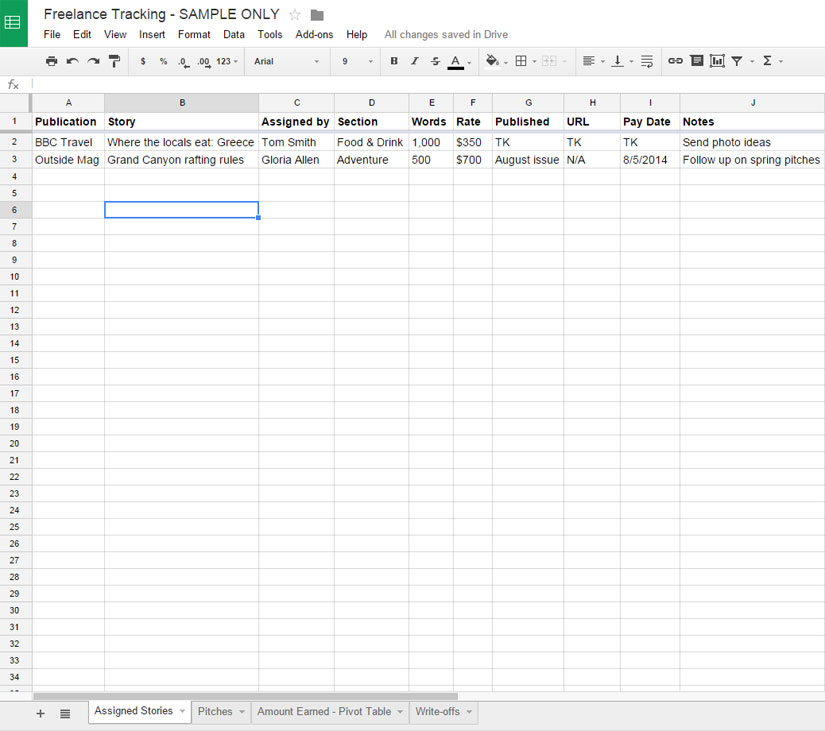Select the paint format tool
The image size is (825, 731).
coord(114,61)
